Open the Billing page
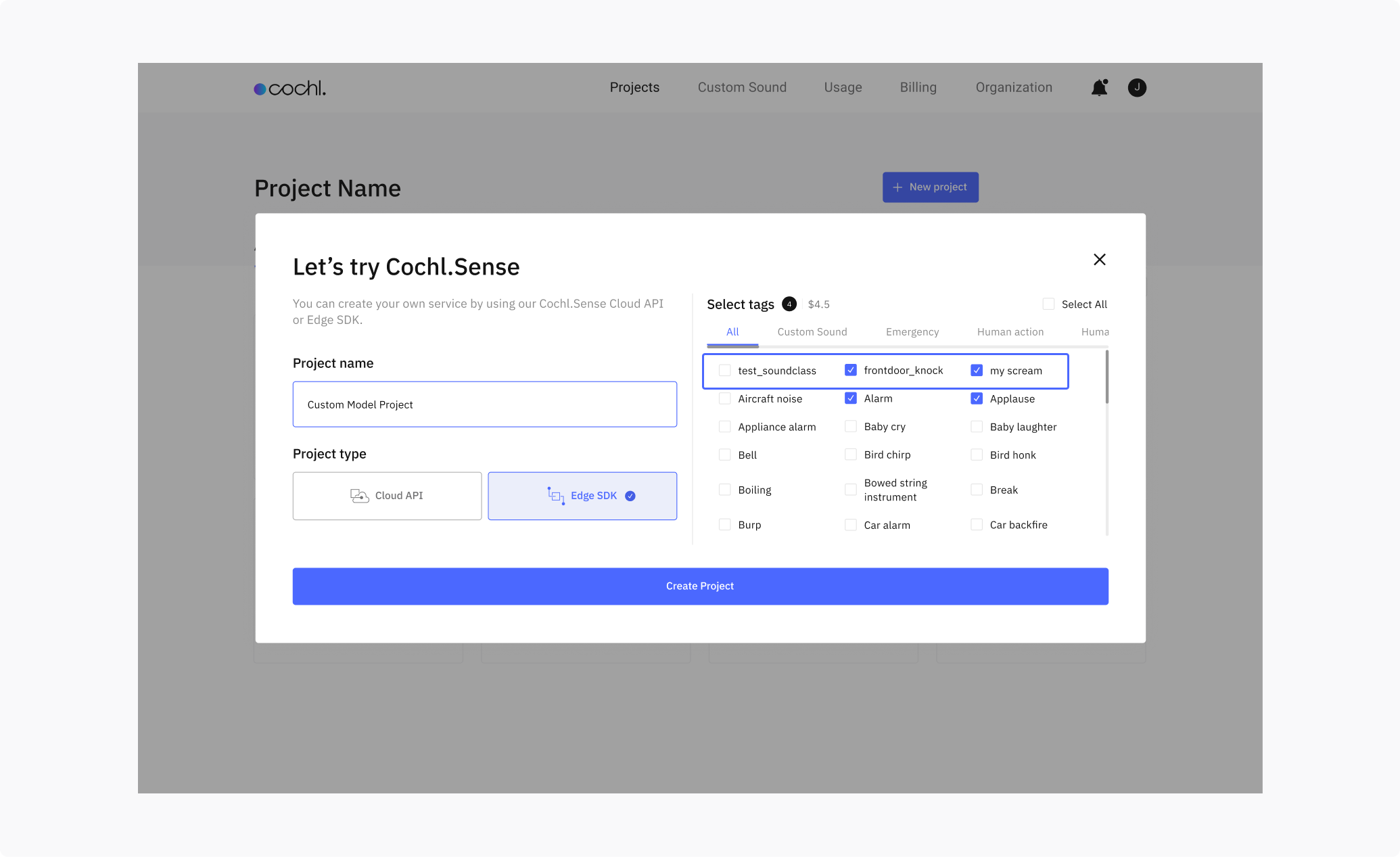The height and width of the screenshot is (857, 1400). (x=918, y=87)
